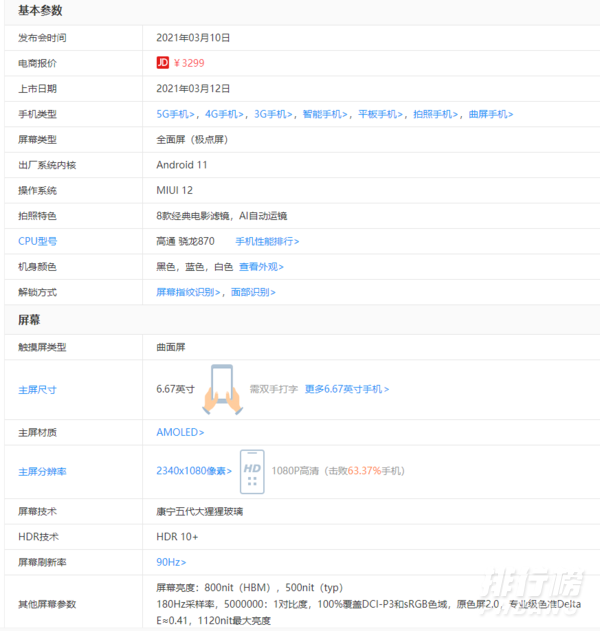Click the 屏幕 section heading
The image size is (600, 631).
click(29, 320)
